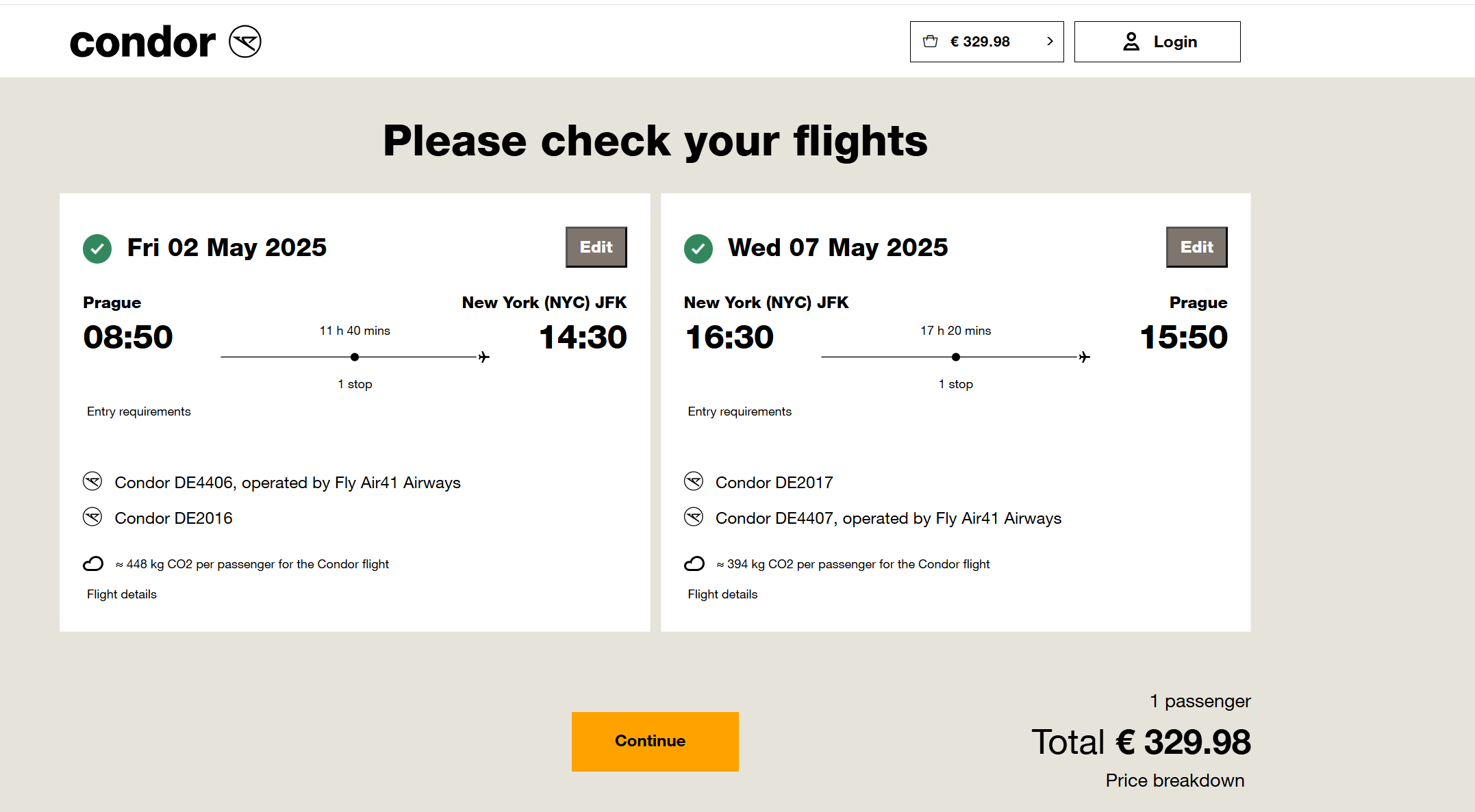The image size is (1475, 812).
Task: Open Entry requirements for New York to Prague
Action: [740, 411]
